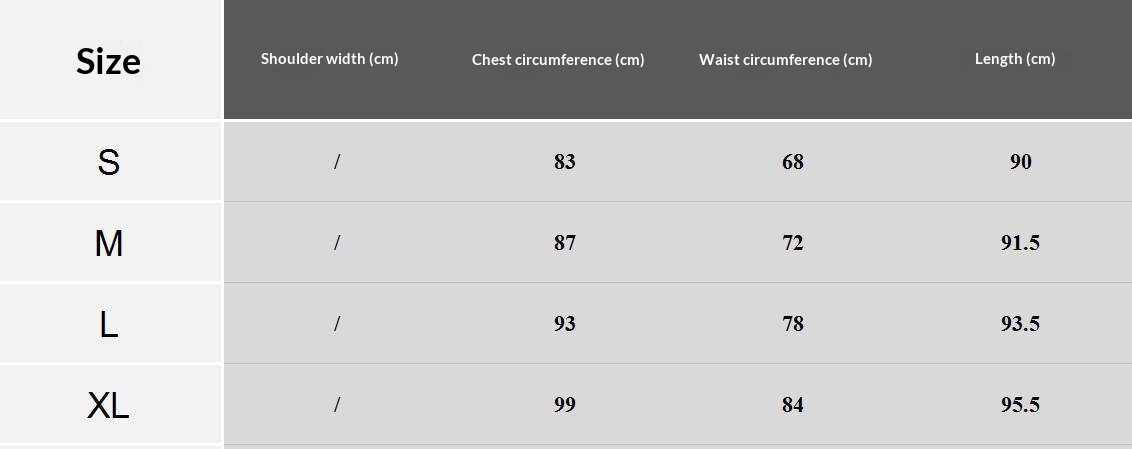
Task: Click the Chest circumference (cm) header
Action: tap(558, 60)
